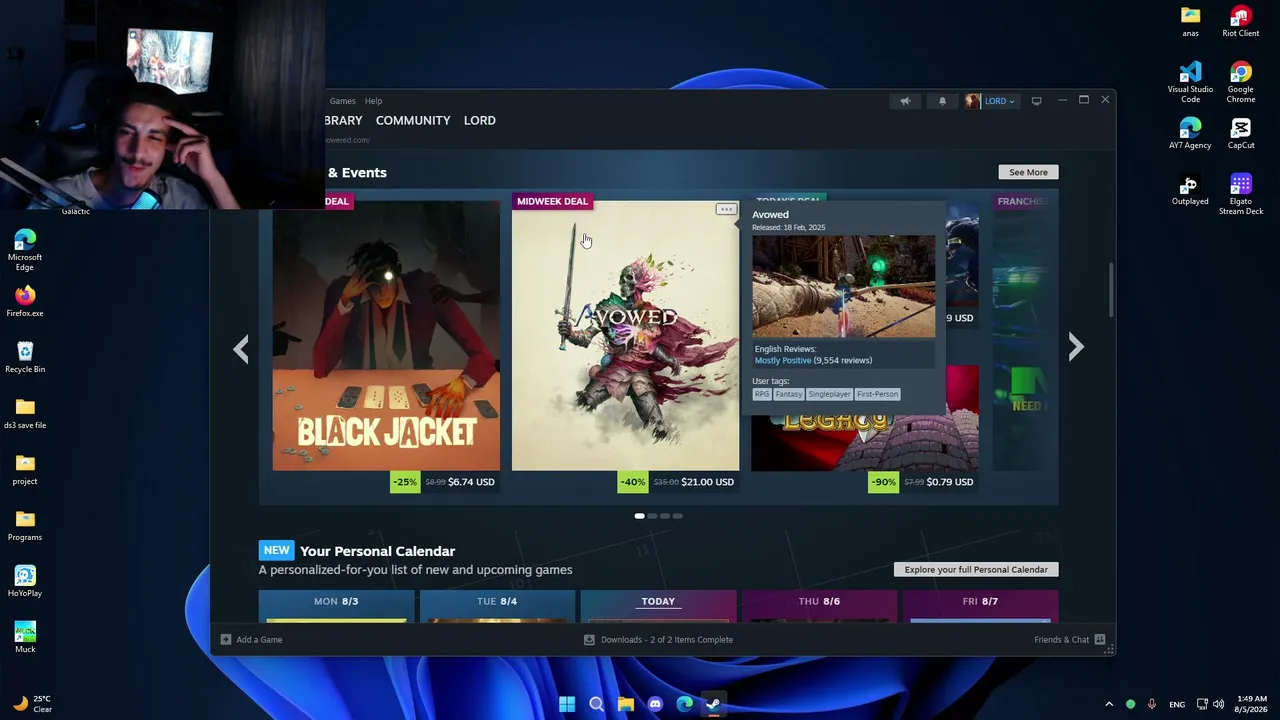Open the Games menu in Steam
Viewport: 1280px width, 720px height.
click(342, 101)
